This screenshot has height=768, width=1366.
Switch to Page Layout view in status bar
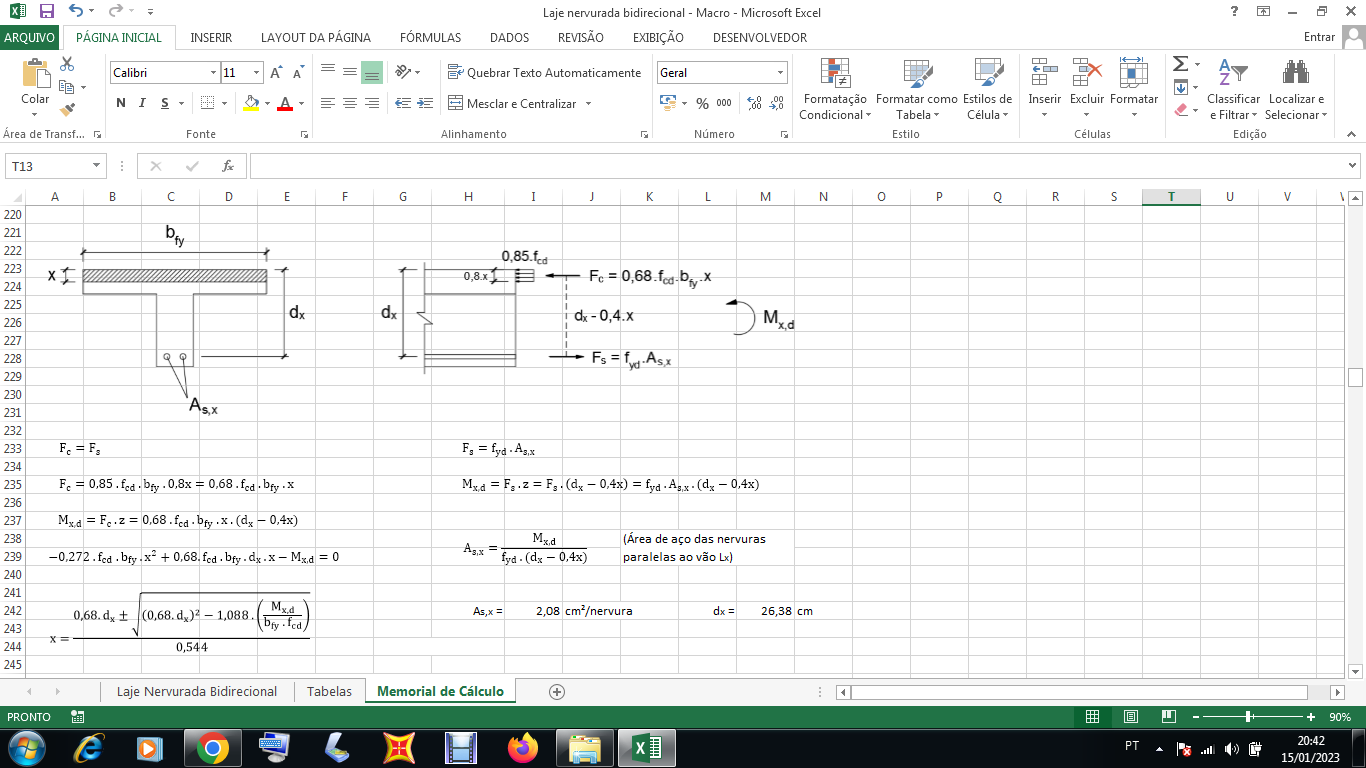[1130, 717]
